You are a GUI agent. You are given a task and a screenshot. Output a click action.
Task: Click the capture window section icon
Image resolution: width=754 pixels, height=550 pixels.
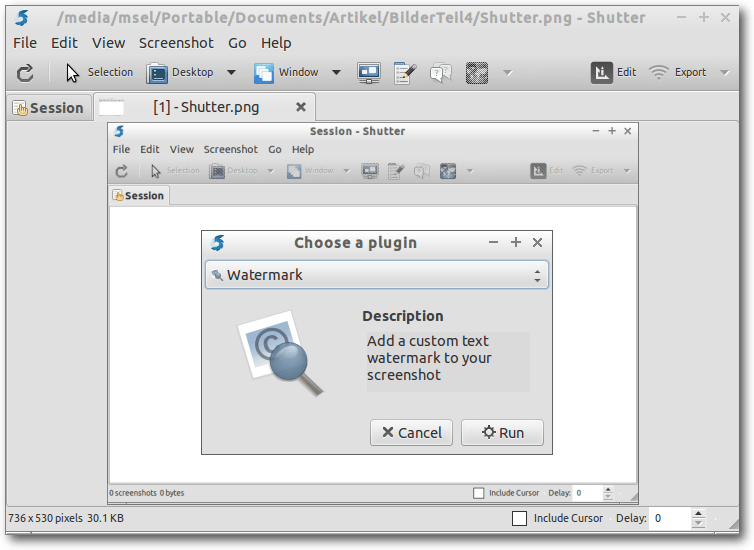(405, 73)
